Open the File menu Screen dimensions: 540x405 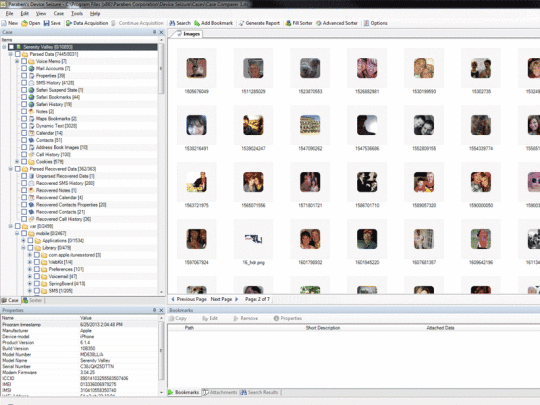[9, 13]
